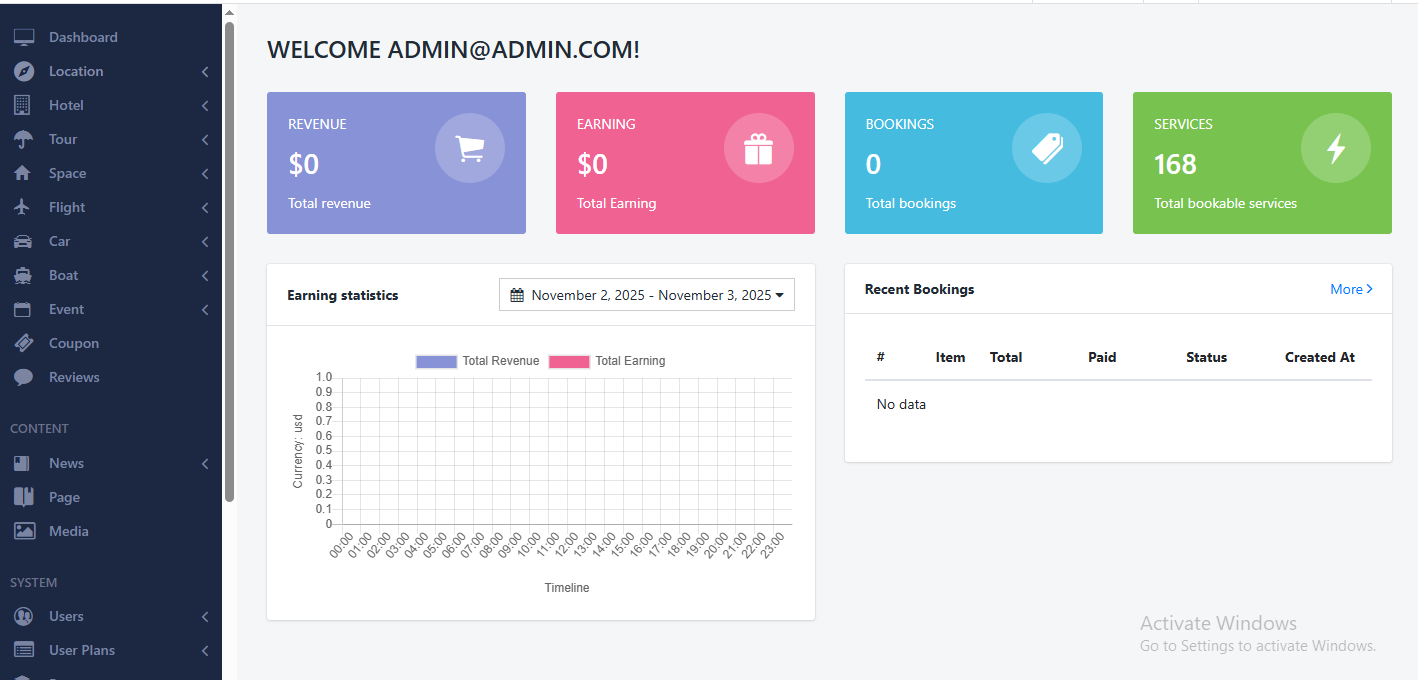Click the tag icon on Bookings card

coord(1046,148)
